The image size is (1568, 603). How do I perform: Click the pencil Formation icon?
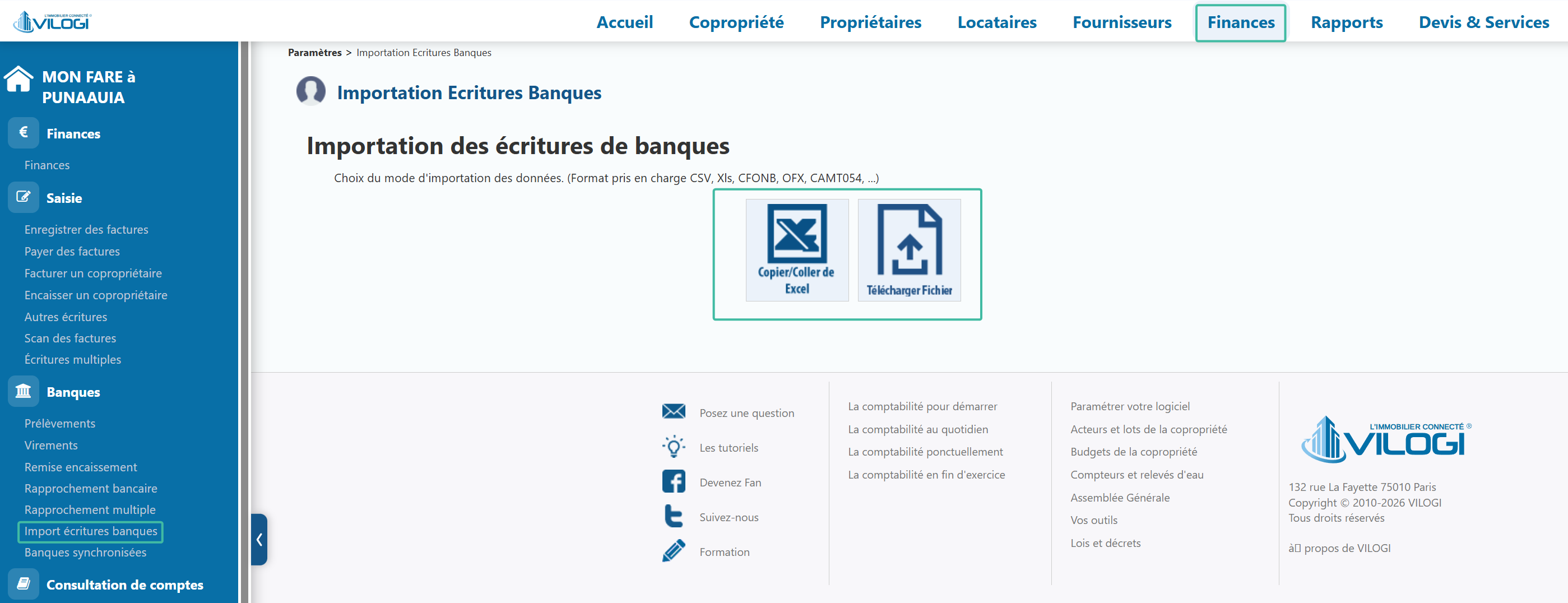673,551
